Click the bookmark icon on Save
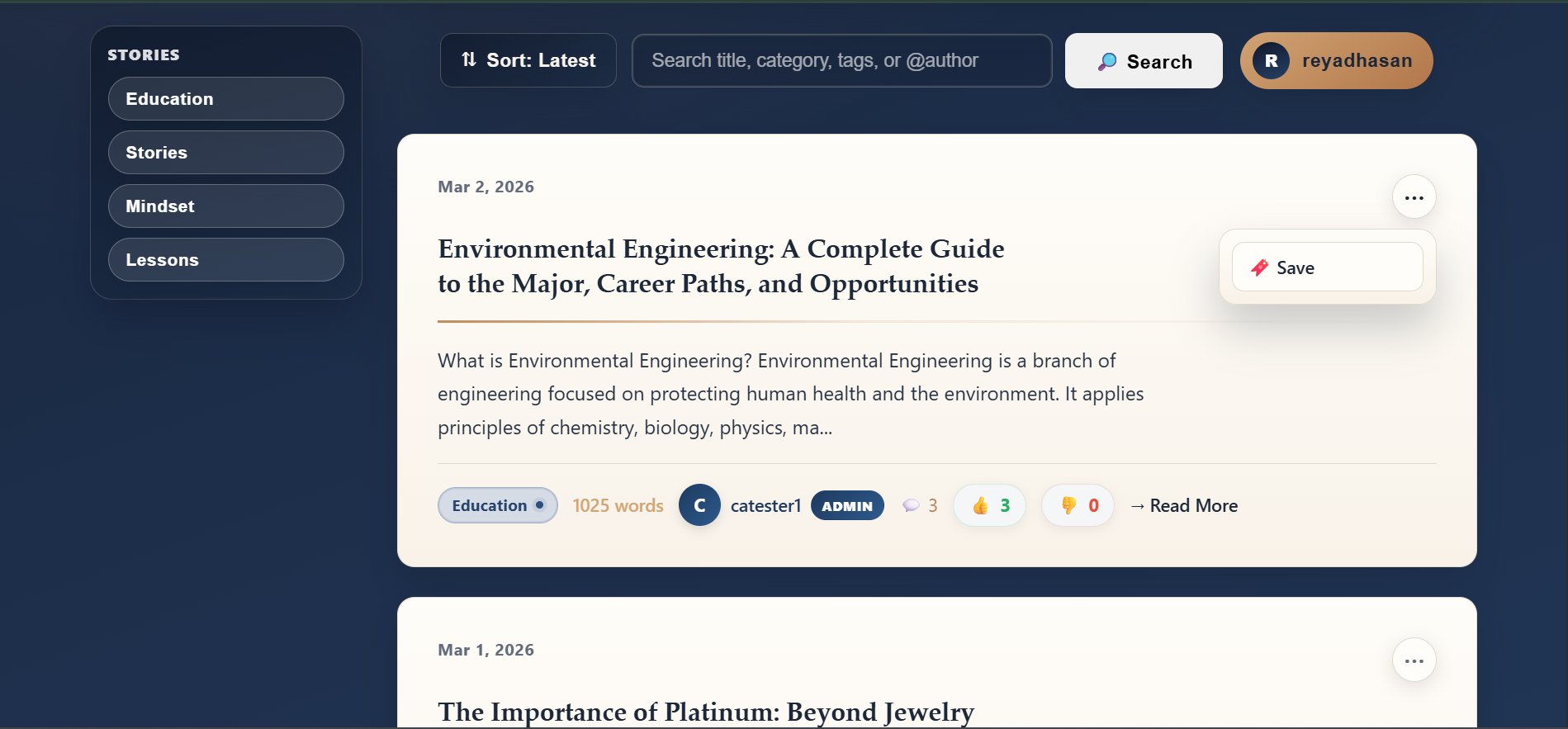Image resolution: width=1568 pixels, height=729 pixels. pos(1259,267)
